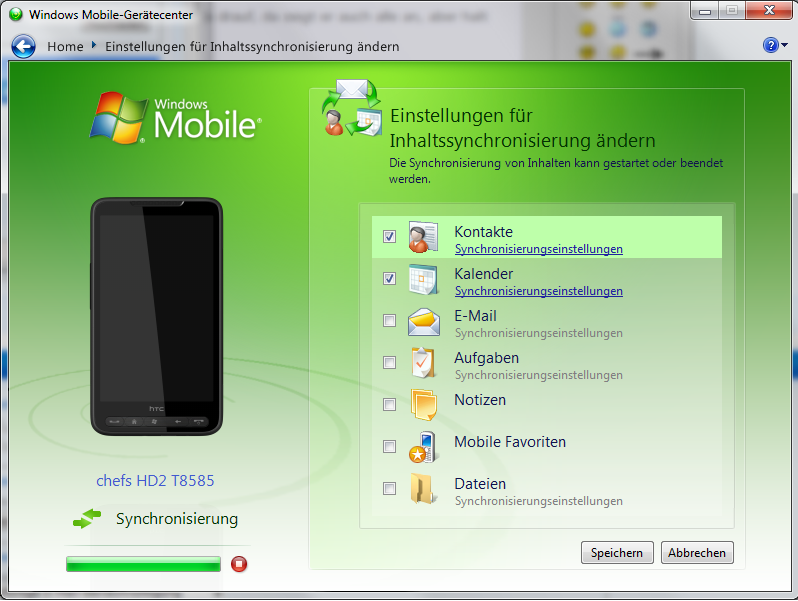Click the Notizen label text
Viewport: 798px width, 601px height.
[x=480, y=400]
